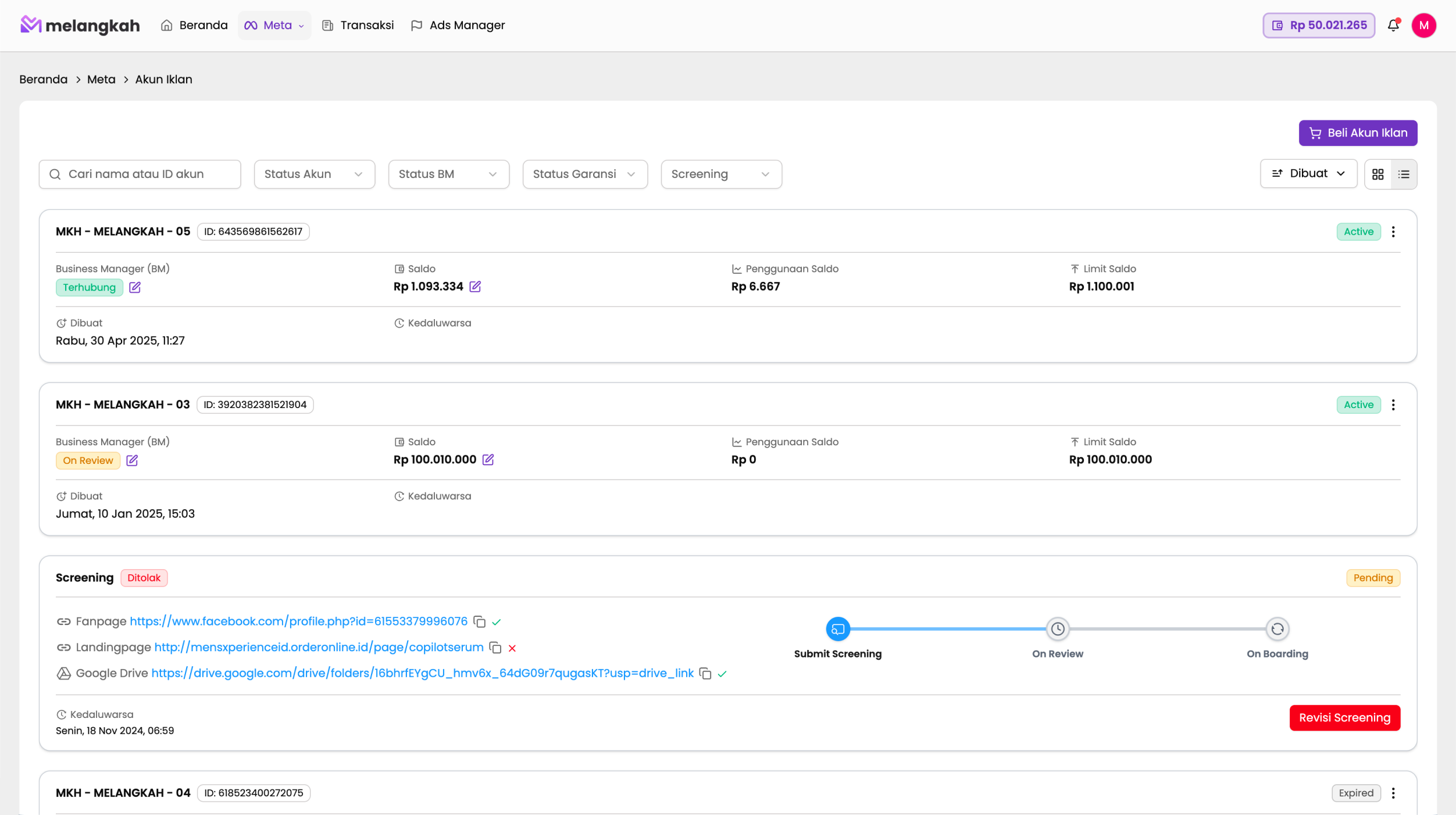Open notifications via the bell icon
The width and height of the screenshot is (1456, 815).
(x=1393, y=25)
